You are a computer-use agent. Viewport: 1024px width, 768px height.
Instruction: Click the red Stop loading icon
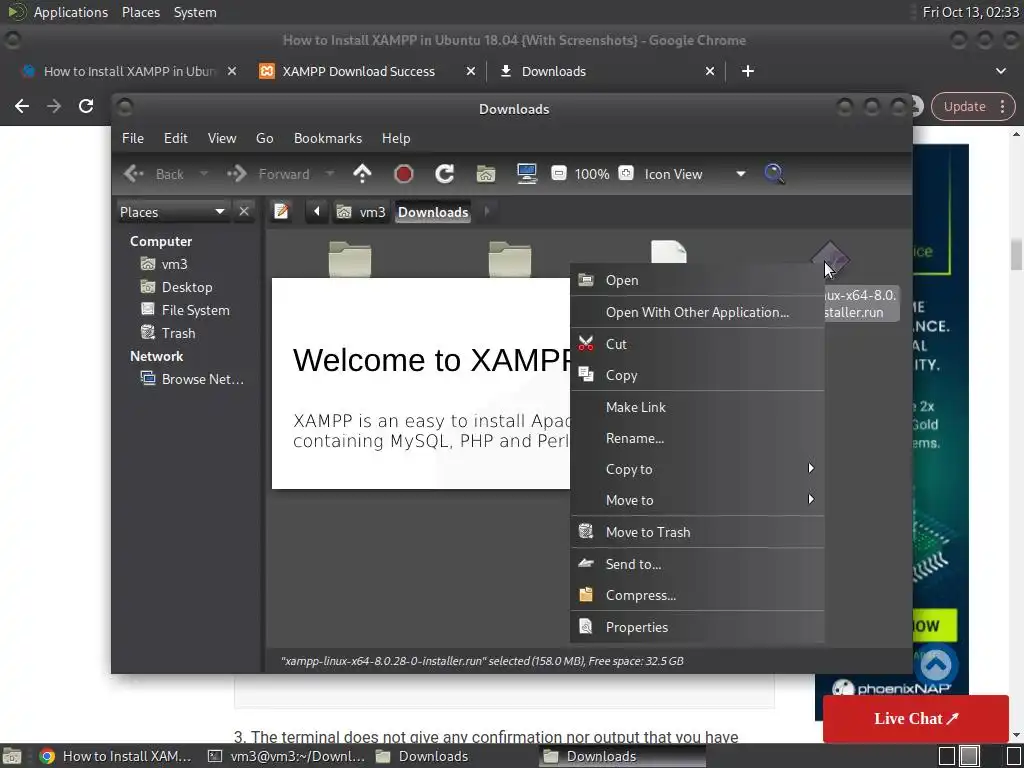pos(404,174)
